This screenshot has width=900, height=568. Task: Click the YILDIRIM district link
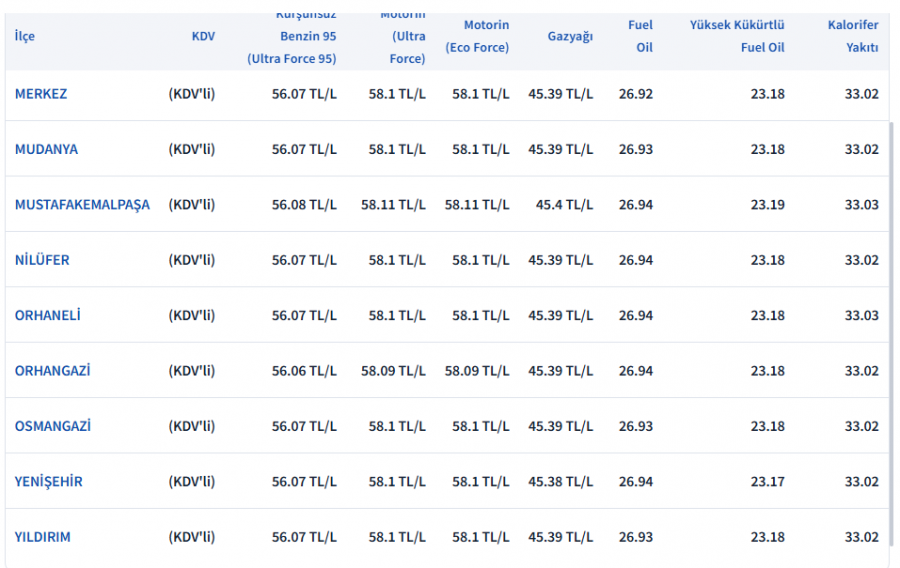[43, 537]
